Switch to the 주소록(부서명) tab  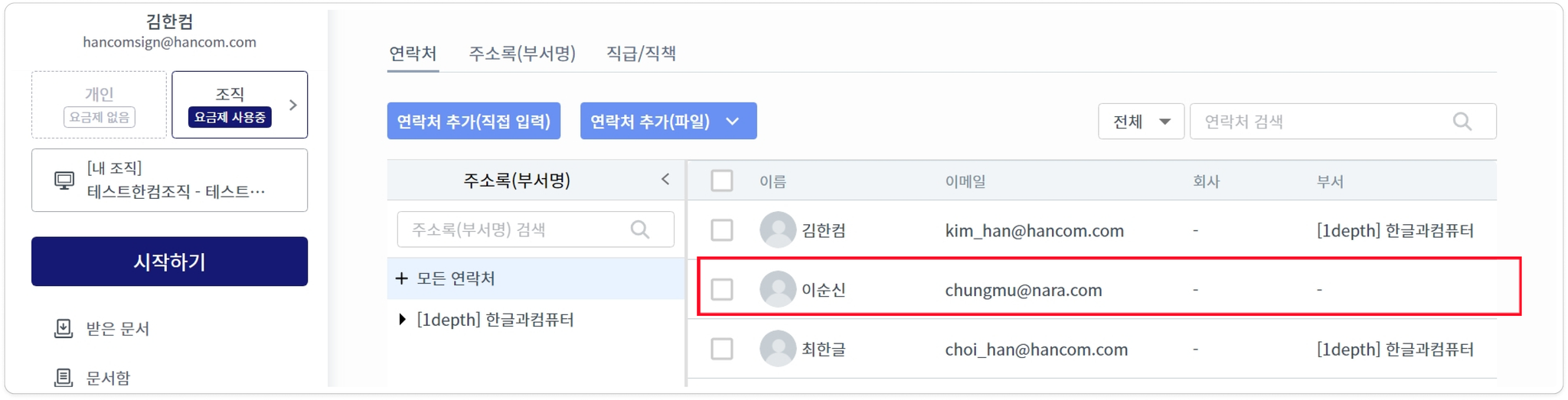point(522,54)
